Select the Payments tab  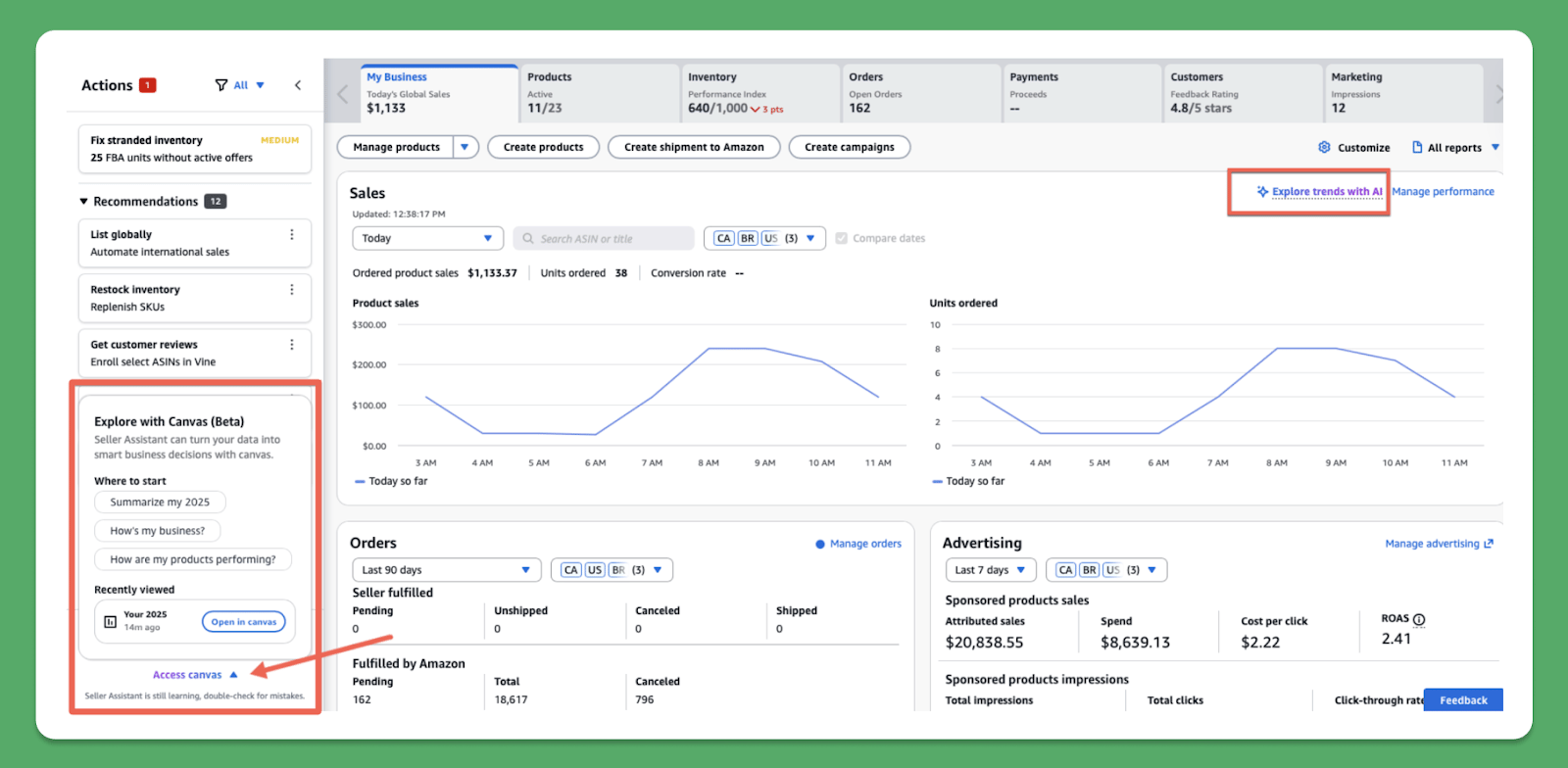1081,92
